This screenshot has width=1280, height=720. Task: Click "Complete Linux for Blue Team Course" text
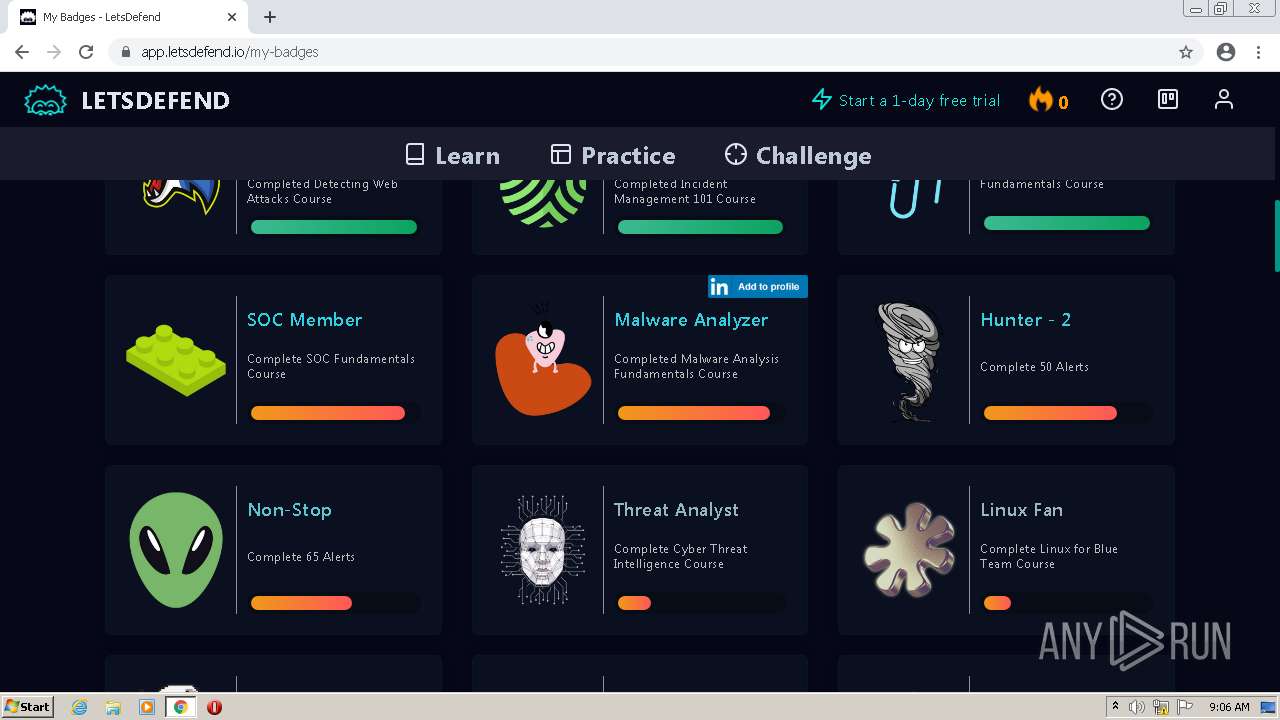[1049, 556]
